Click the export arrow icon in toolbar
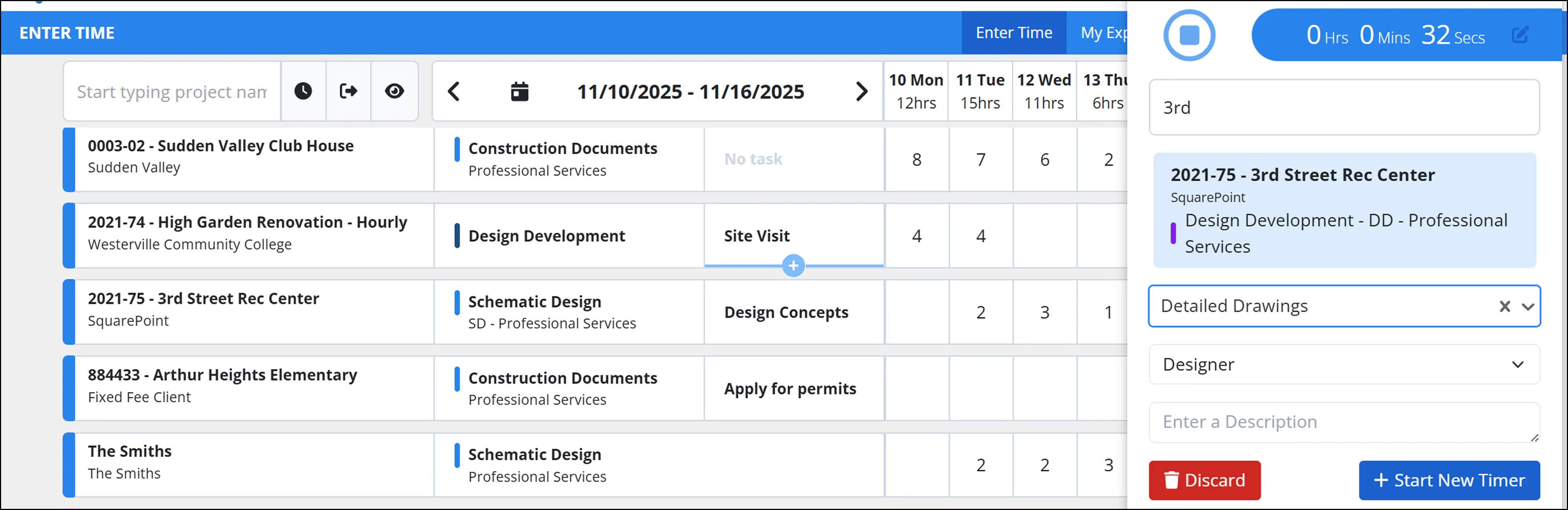The width and height of the screenshot is (1568, 510). pyautogui.click(x=348, y=91)
